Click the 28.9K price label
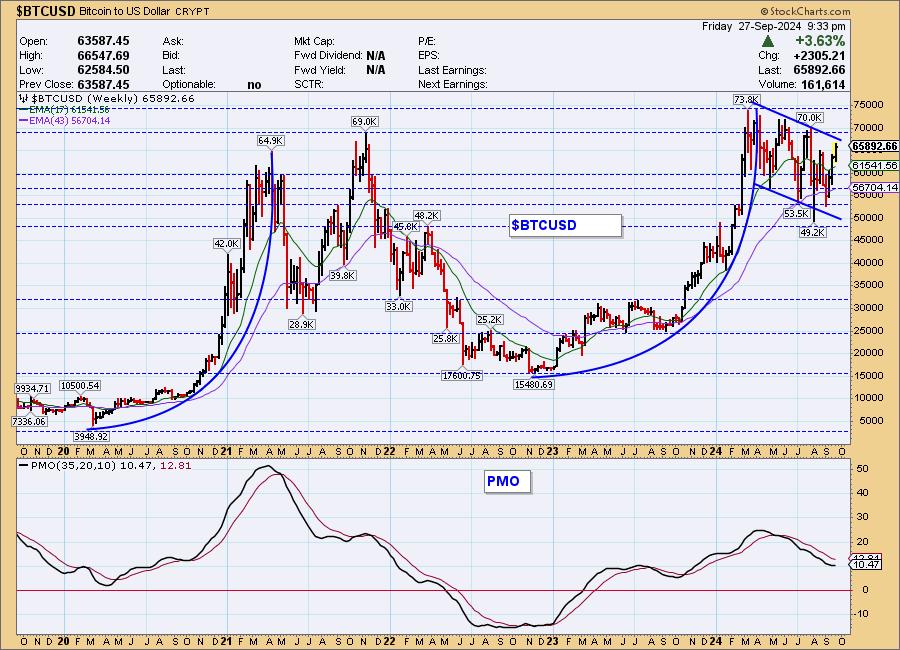Image resolution: width=900 pixels, height=650 pixels. [x=301, y=324]
